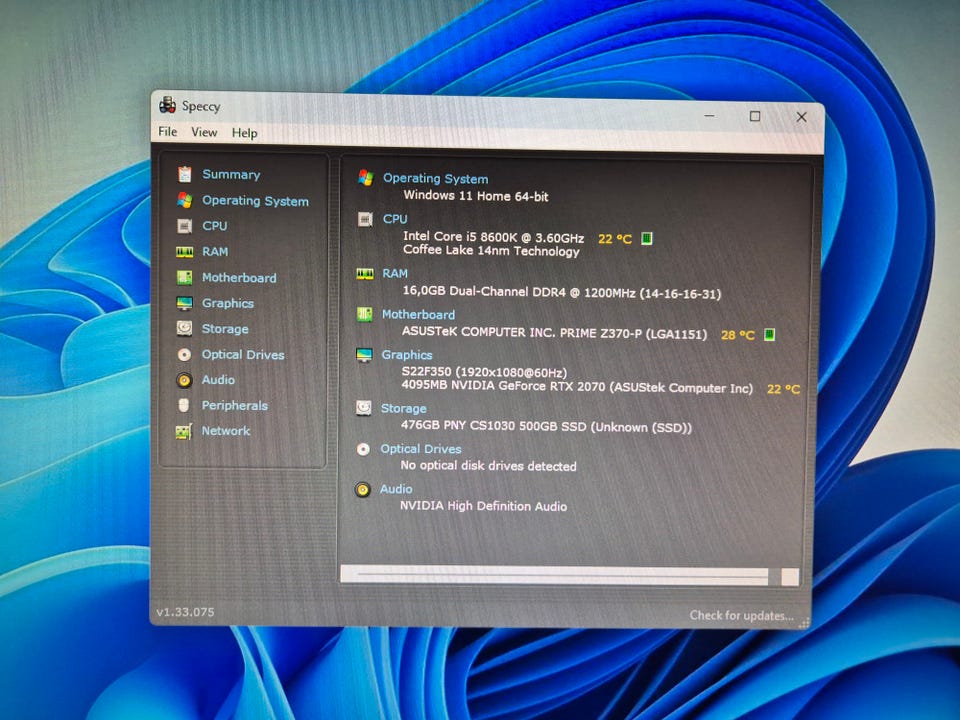960x720 pixels.
Task: Show Graphics details from sidebar
Action: pos(228,303)
